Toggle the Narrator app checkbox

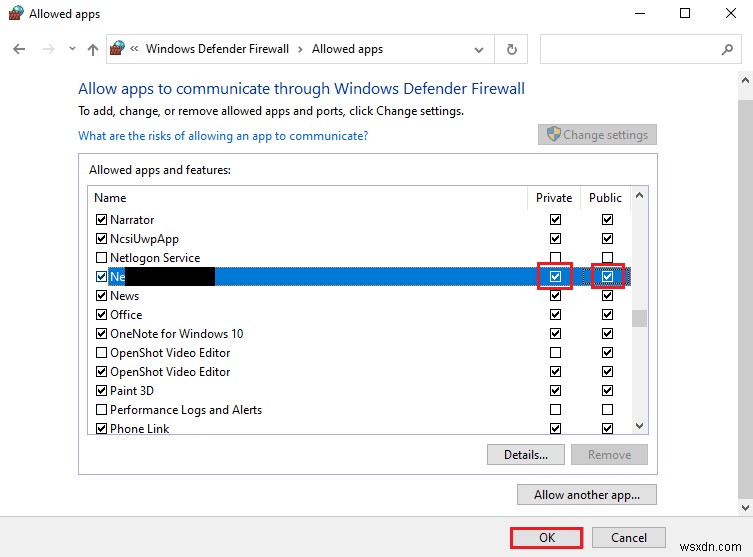pos(101,220)
